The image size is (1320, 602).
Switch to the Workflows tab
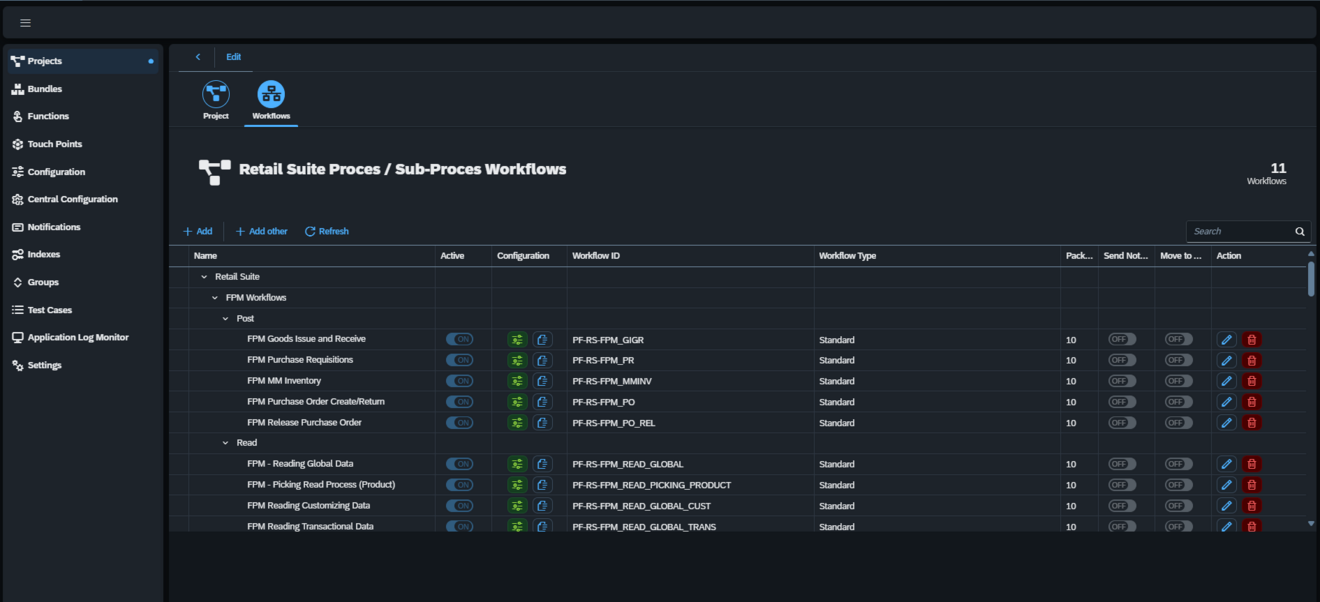click(271, 101)
